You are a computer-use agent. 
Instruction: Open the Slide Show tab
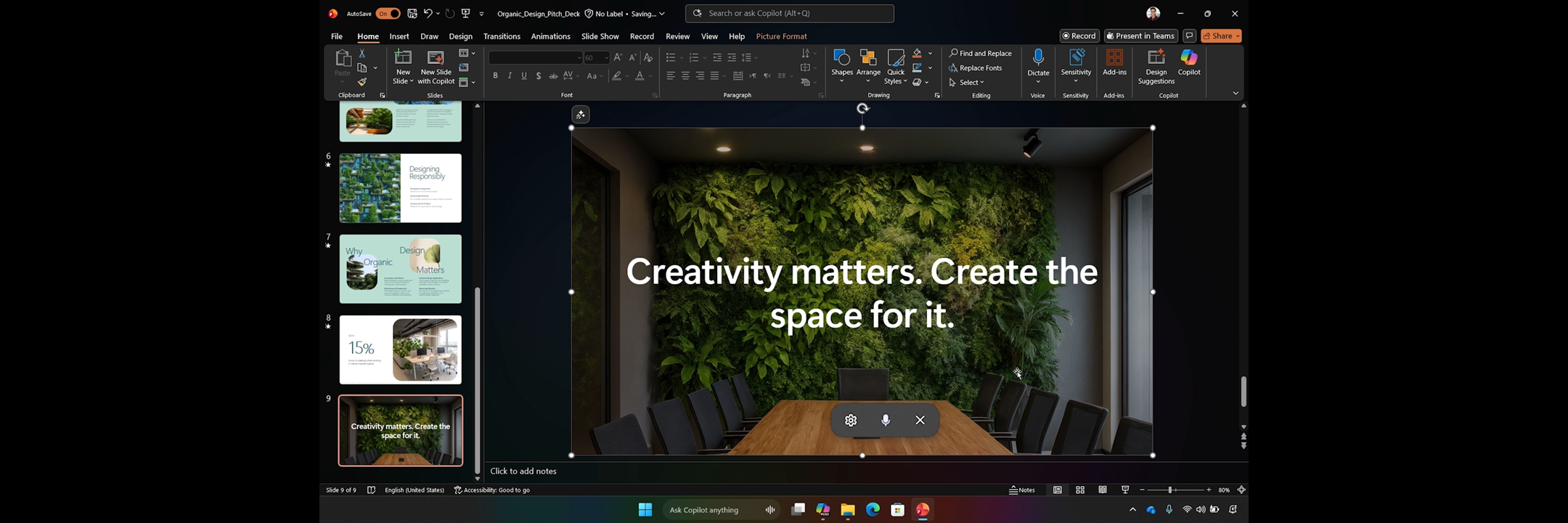click(600, 36)
